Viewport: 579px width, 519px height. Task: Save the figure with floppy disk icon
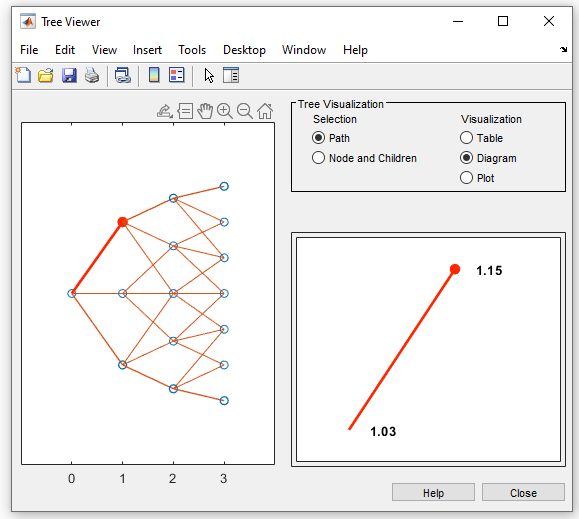pyautogui.click(x=69, y=75)
